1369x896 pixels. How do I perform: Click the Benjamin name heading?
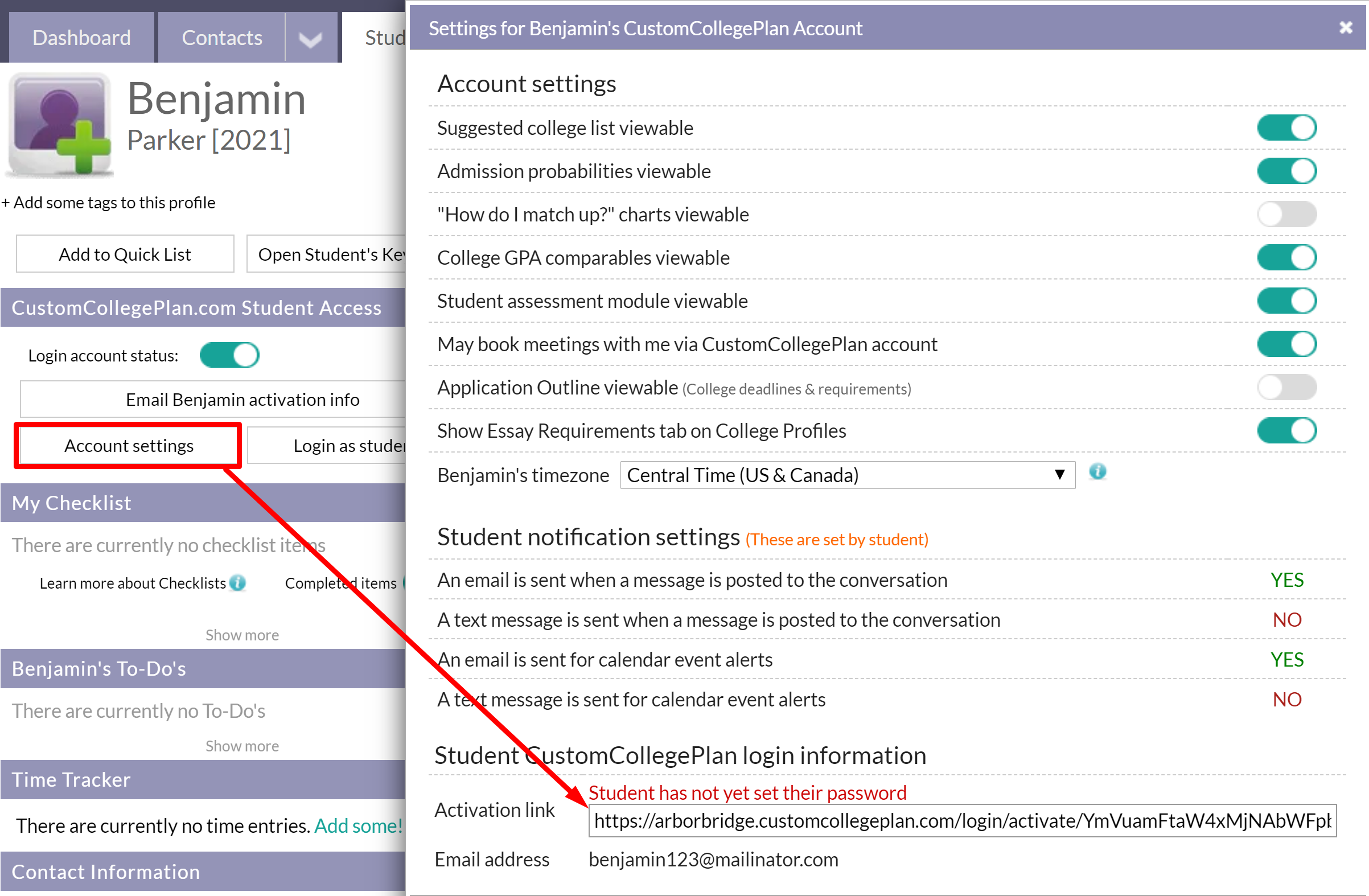click(216, 99)
